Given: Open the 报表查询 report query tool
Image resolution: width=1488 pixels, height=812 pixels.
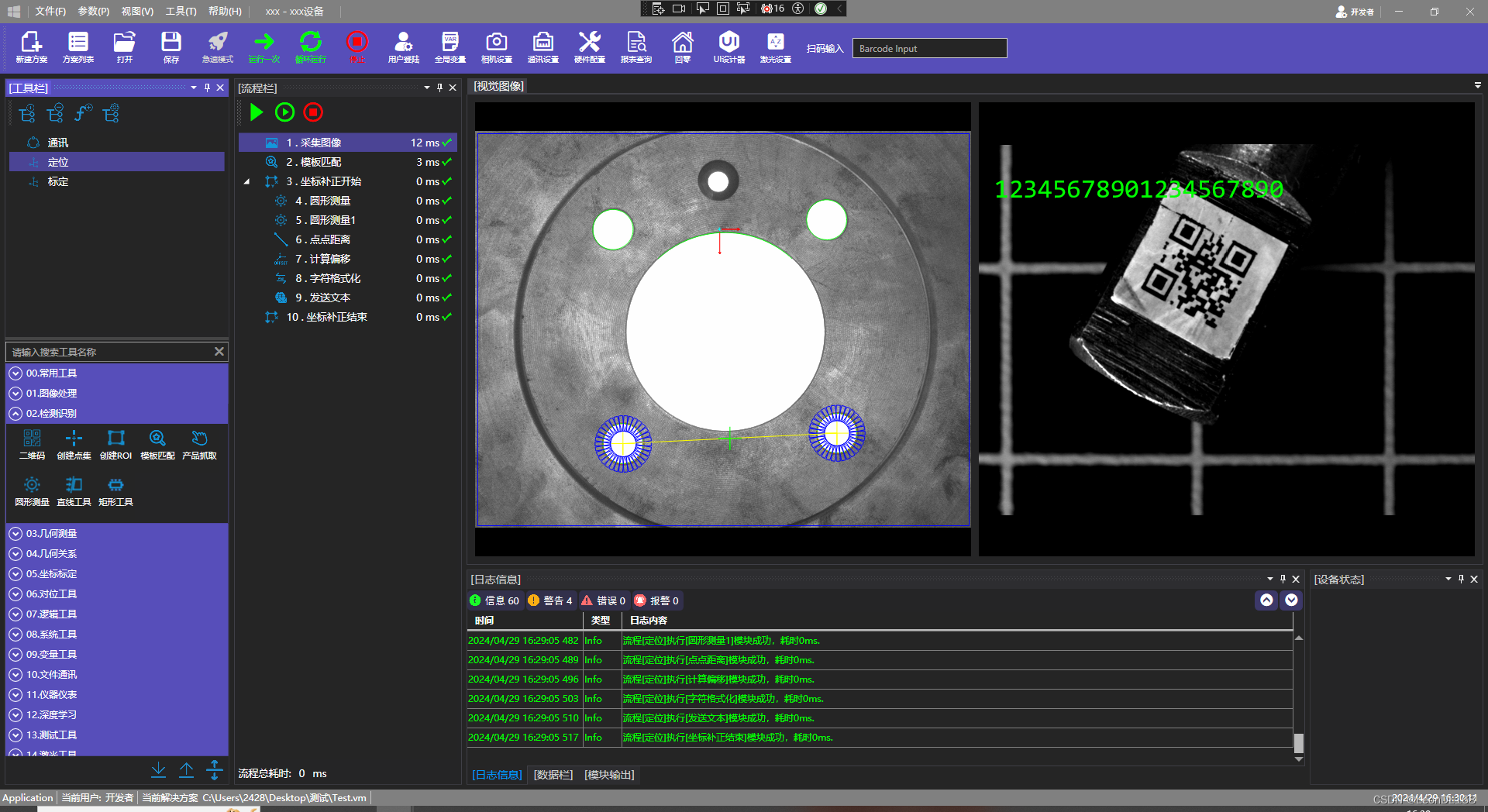Looking at the screenshot, I should [x=635, y=47].
